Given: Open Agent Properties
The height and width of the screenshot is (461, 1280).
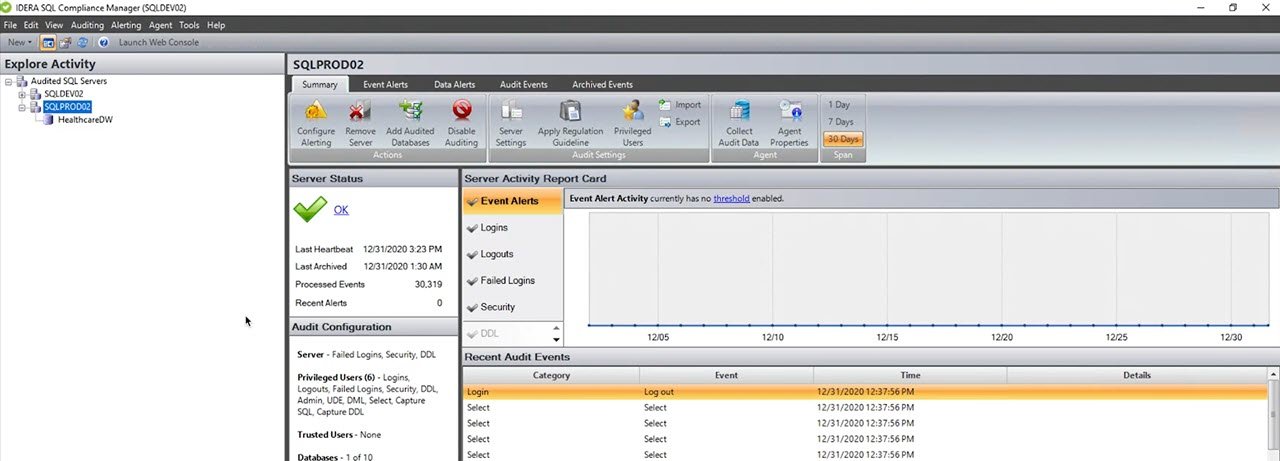Looking at the screenshot, I should 789,123.
